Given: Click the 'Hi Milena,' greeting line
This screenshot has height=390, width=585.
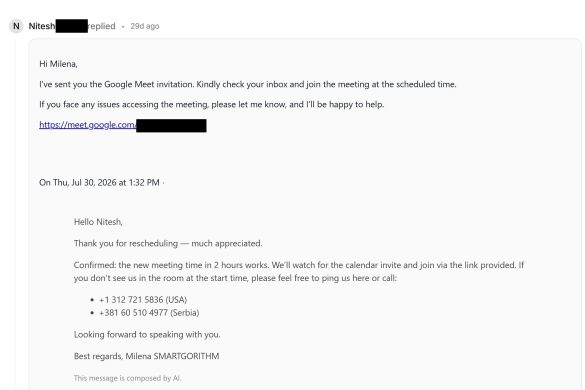Looking at the screenshot, I should [x=58, y=64].
